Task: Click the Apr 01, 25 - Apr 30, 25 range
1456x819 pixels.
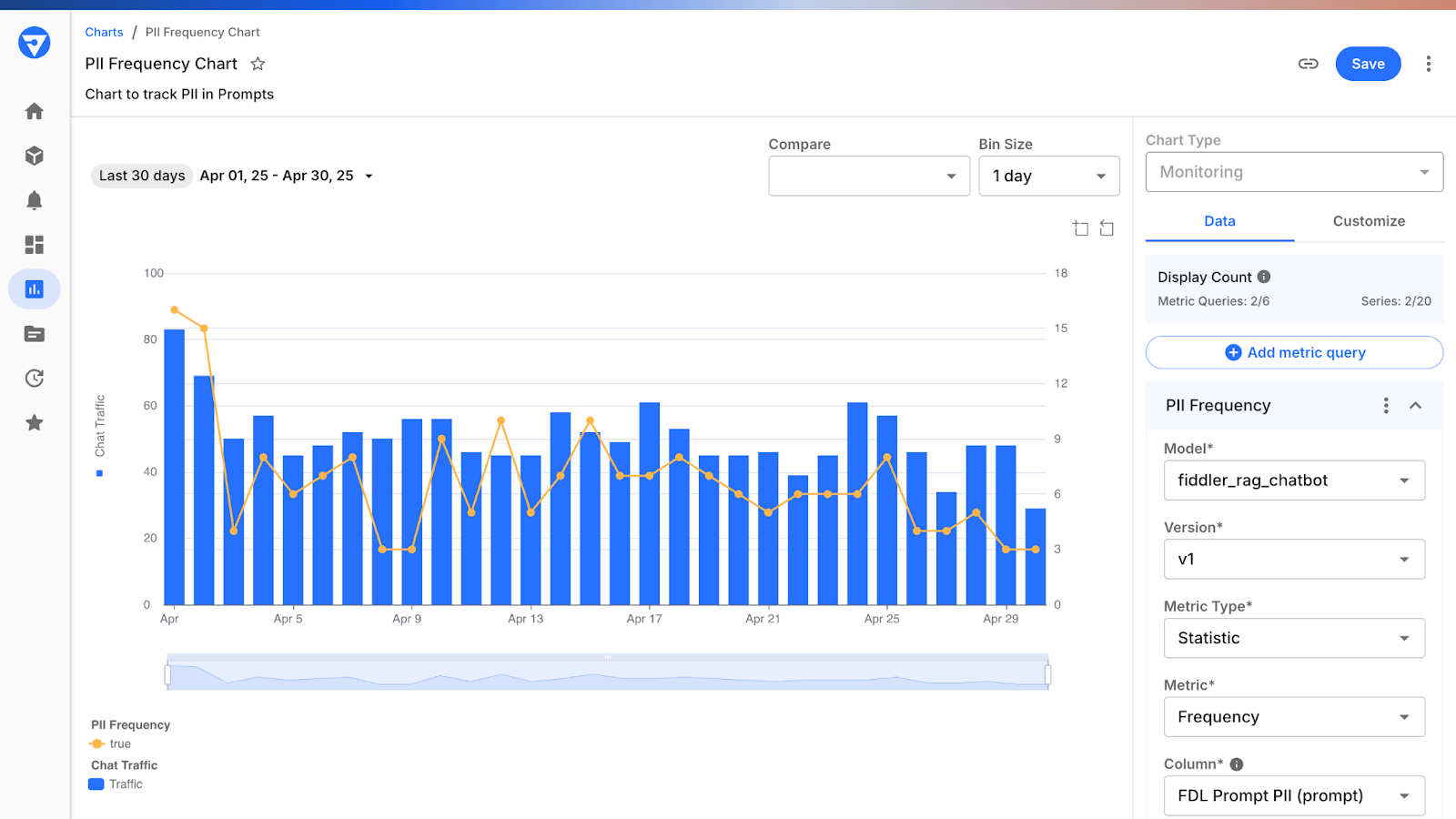Action: pyautogui.click(x=277, y=176)
